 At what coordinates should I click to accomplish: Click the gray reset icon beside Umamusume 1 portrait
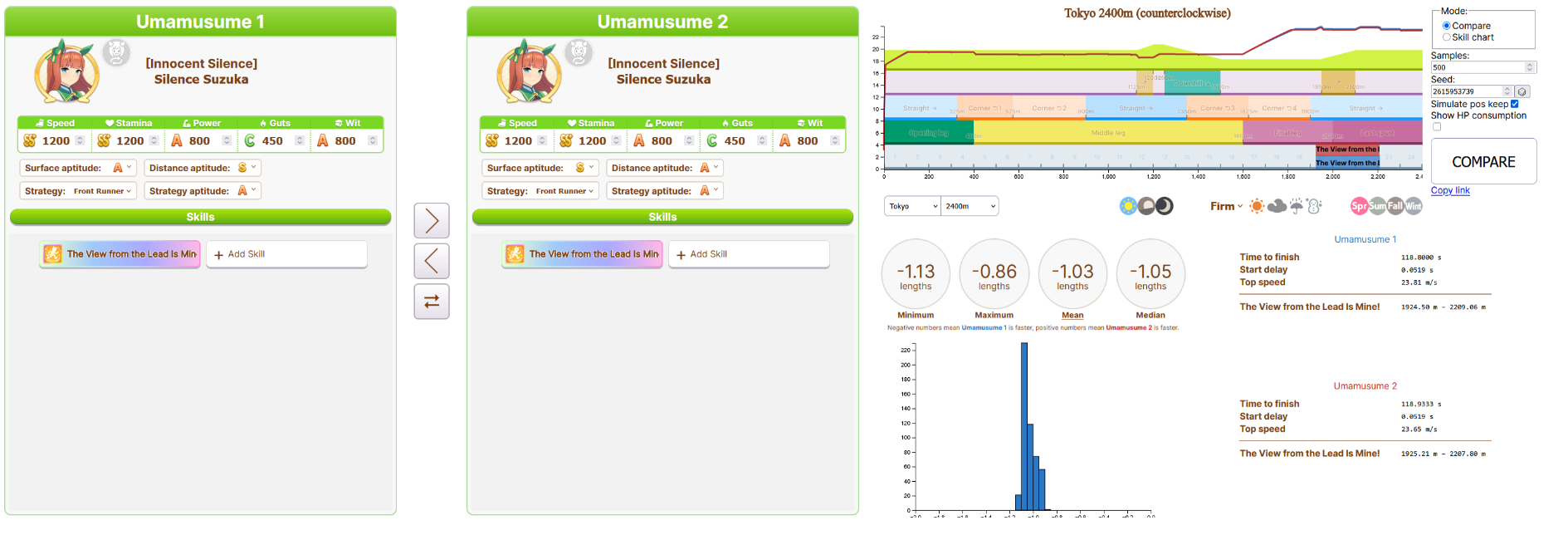point(116,52)
